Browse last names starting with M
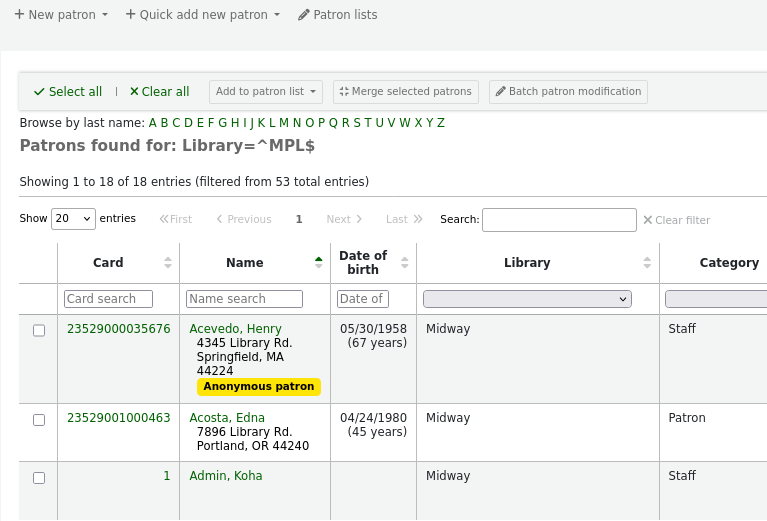767x521 pixels. 283,123
